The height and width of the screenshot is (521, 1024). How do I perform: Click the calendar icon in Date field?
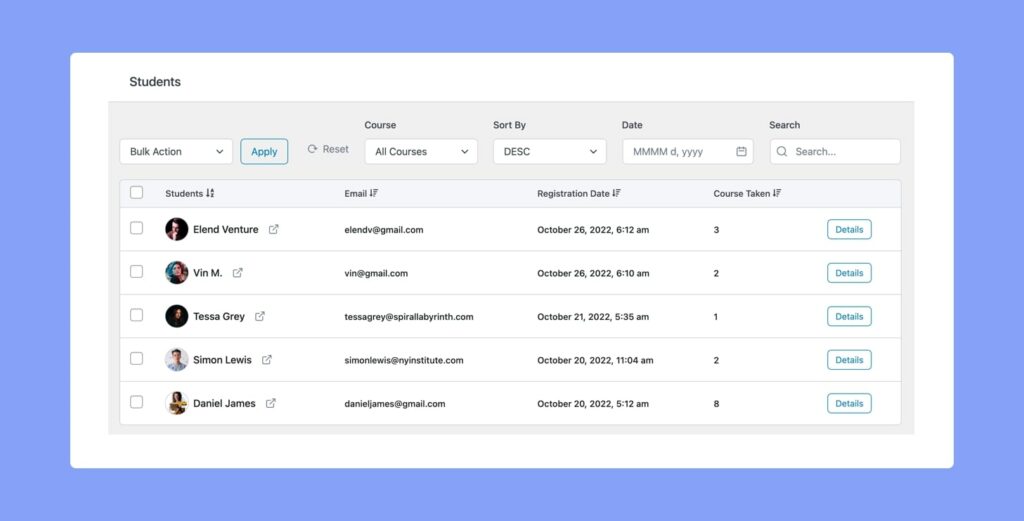(x=741, y=152)
